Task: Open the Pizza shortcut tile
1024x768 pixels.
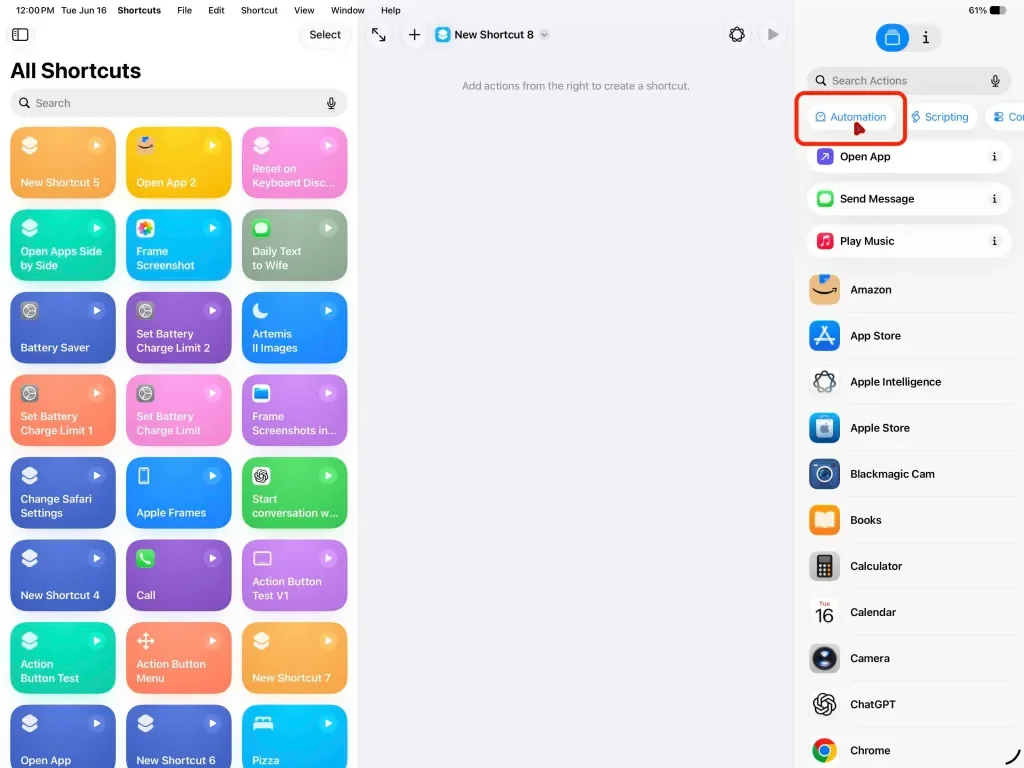Action: point(295,737)
